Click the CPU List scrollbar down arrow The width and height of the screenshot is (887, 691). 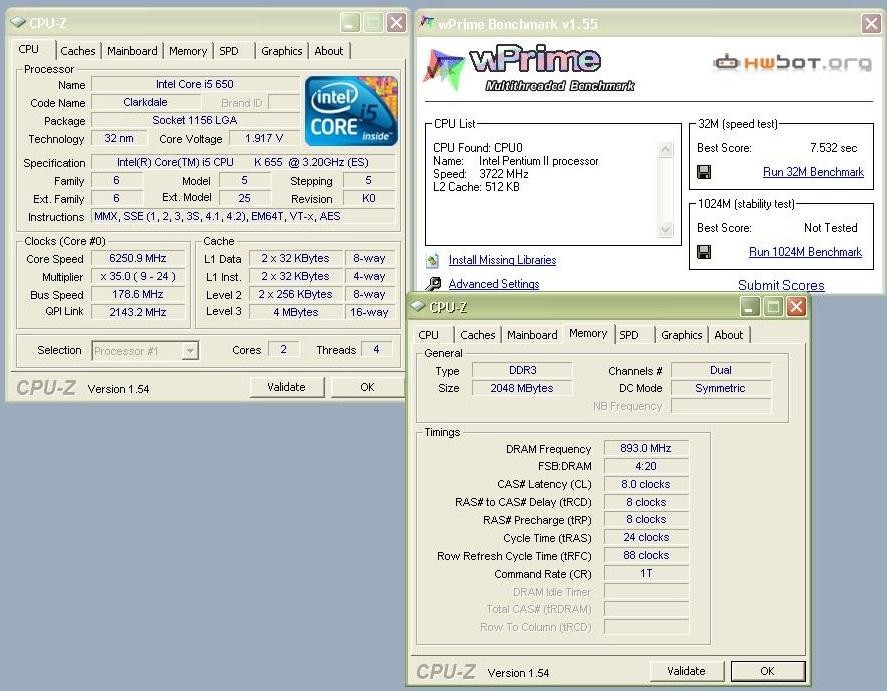pos(666,229)
